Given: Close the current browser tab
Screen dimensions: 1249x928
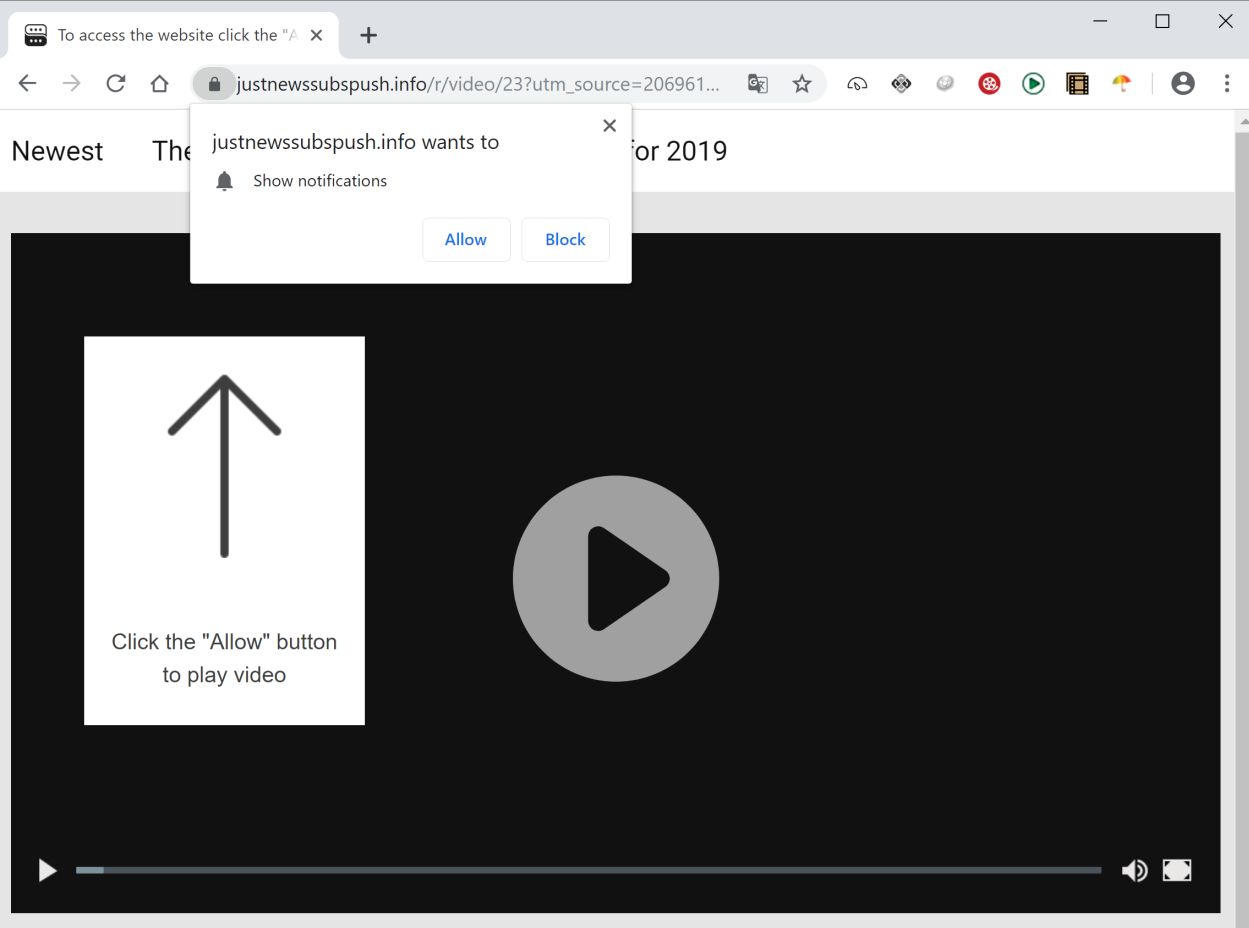Looking at the screenshot, I should (316, 35).
